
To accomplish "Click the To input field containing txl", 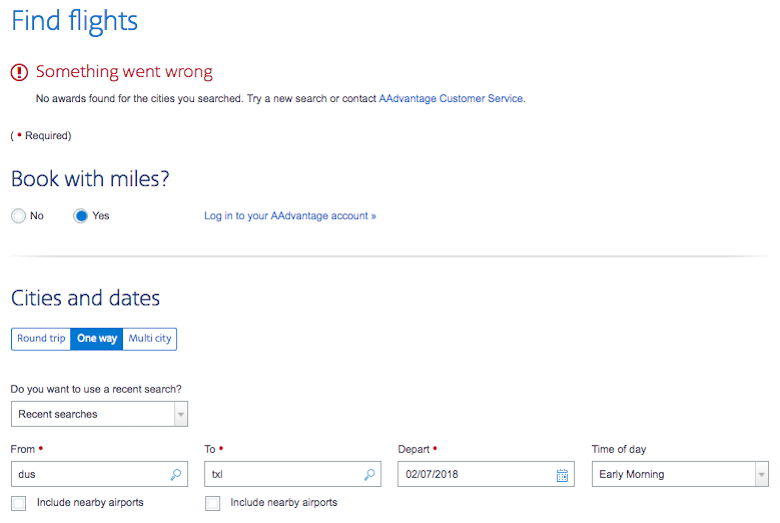I will [x=292, y=474].
